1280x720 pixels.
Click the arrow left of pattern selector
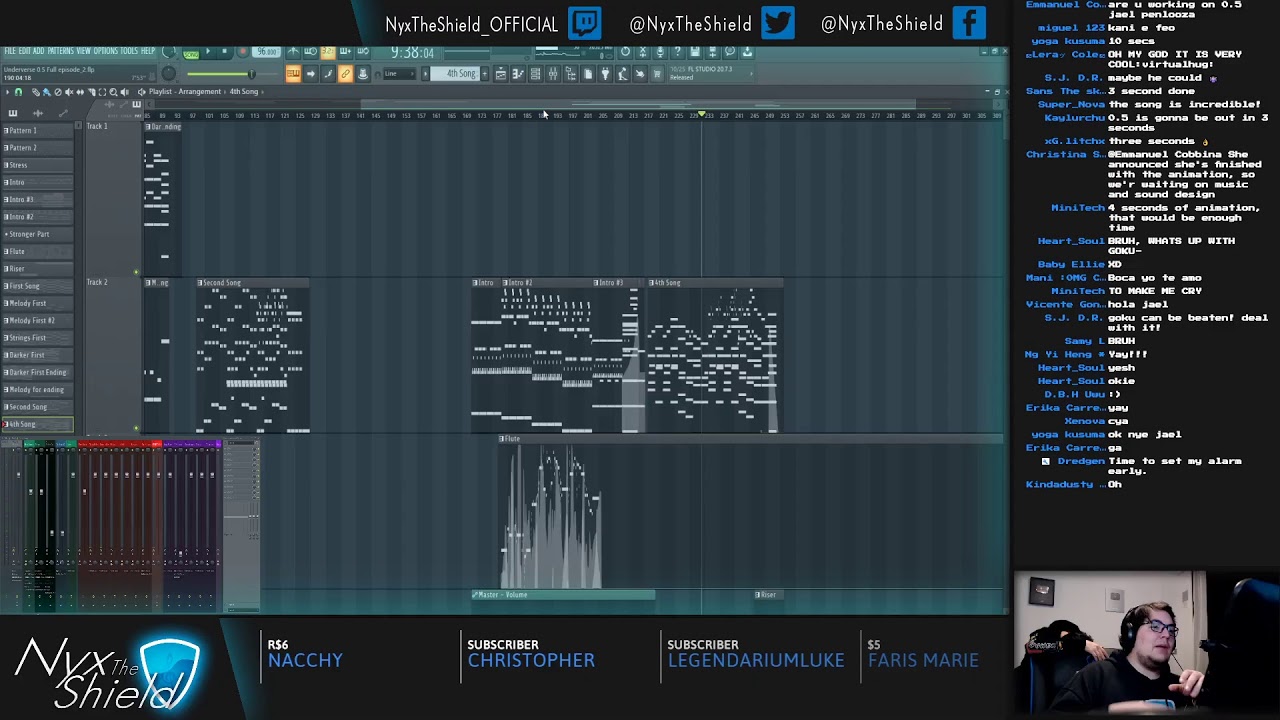coord(425,74)
